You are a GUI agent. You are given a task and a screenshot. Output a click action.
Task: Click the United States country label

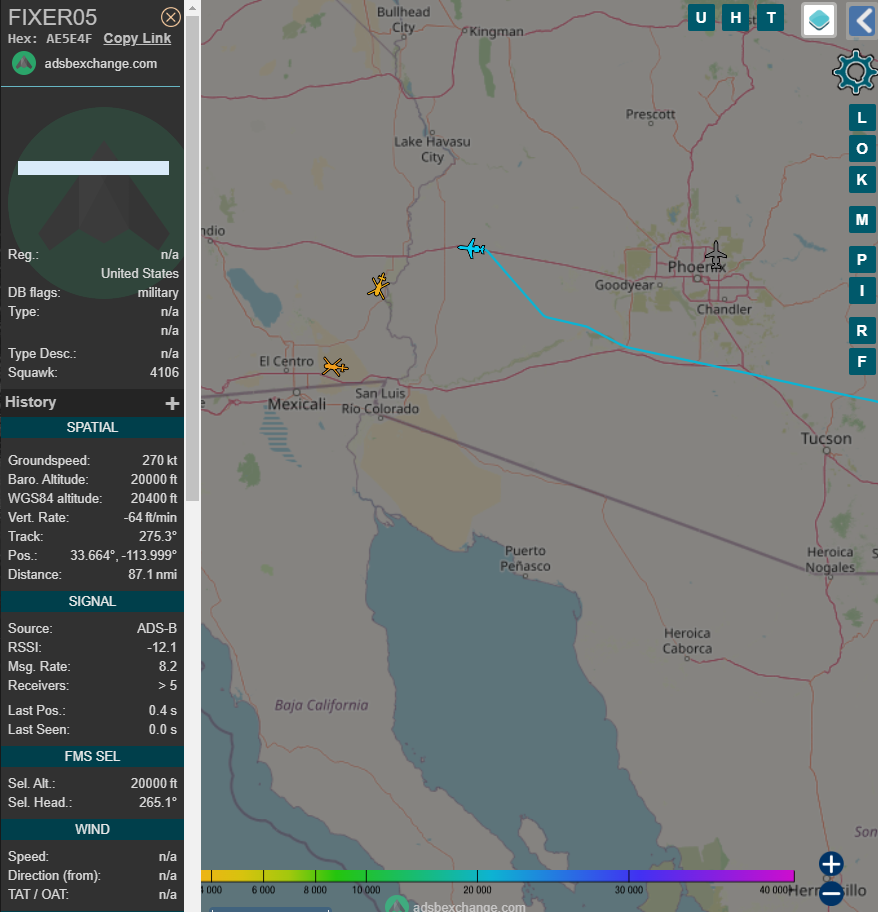(140, 273)
